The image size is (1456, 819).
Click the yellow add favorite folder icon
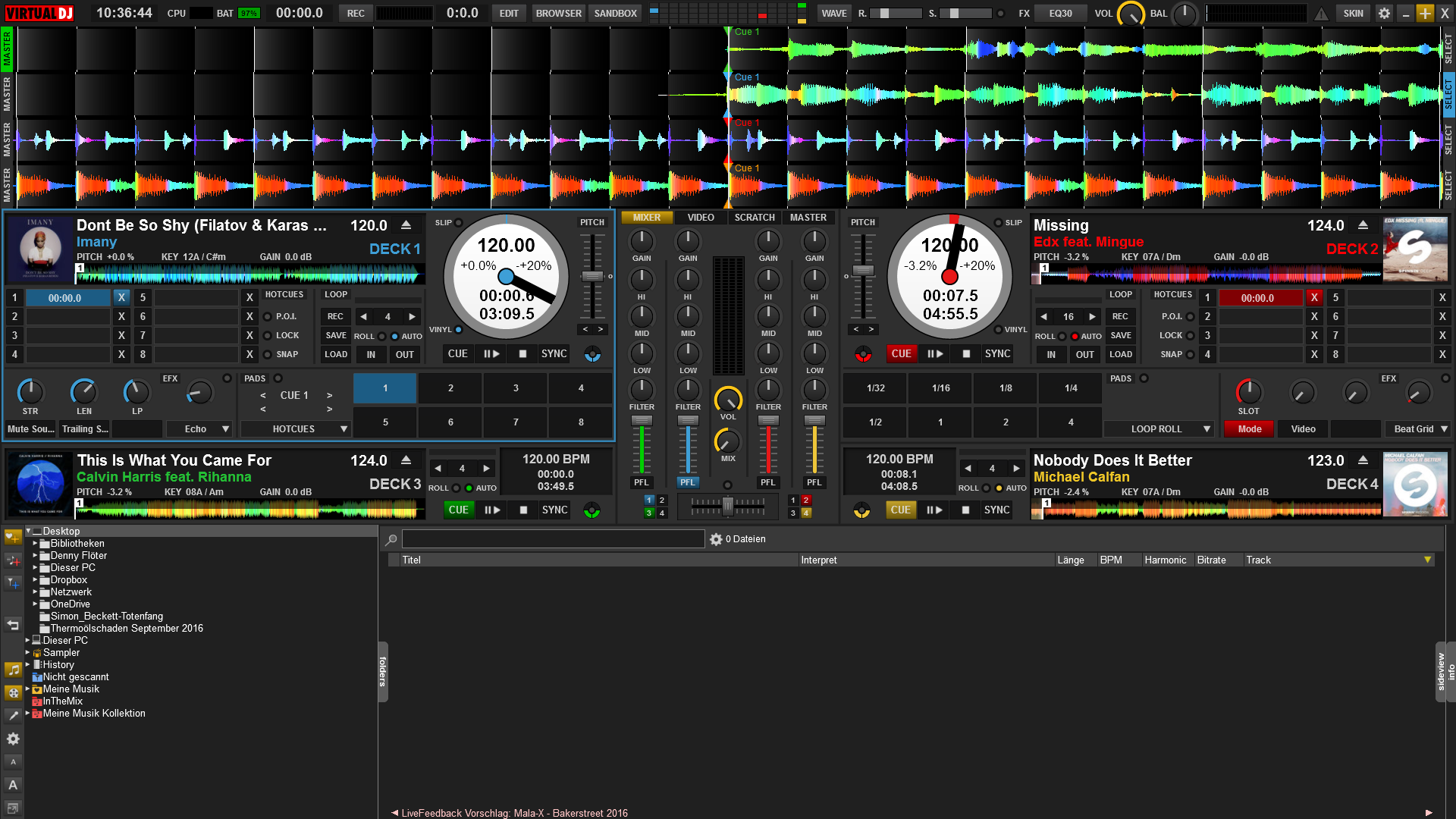point(13,538)
